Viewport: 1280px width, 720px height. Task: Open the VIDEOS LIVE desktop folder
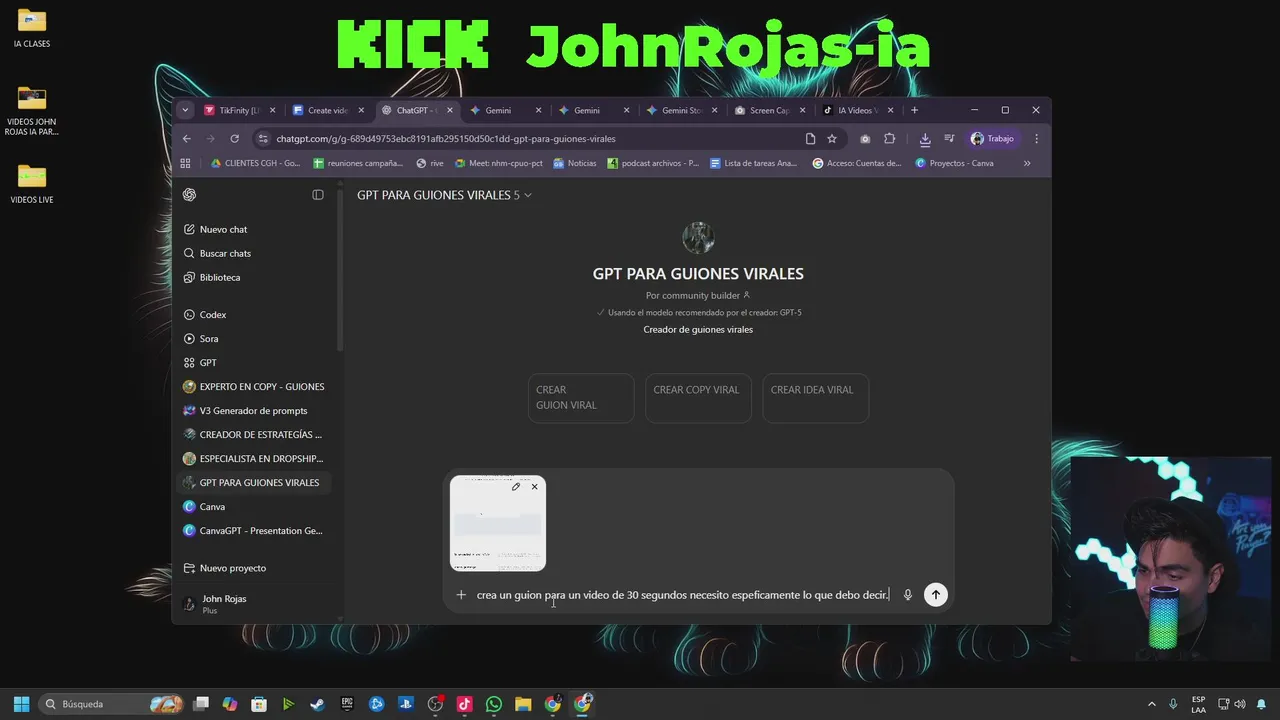[x=32, y=184]
